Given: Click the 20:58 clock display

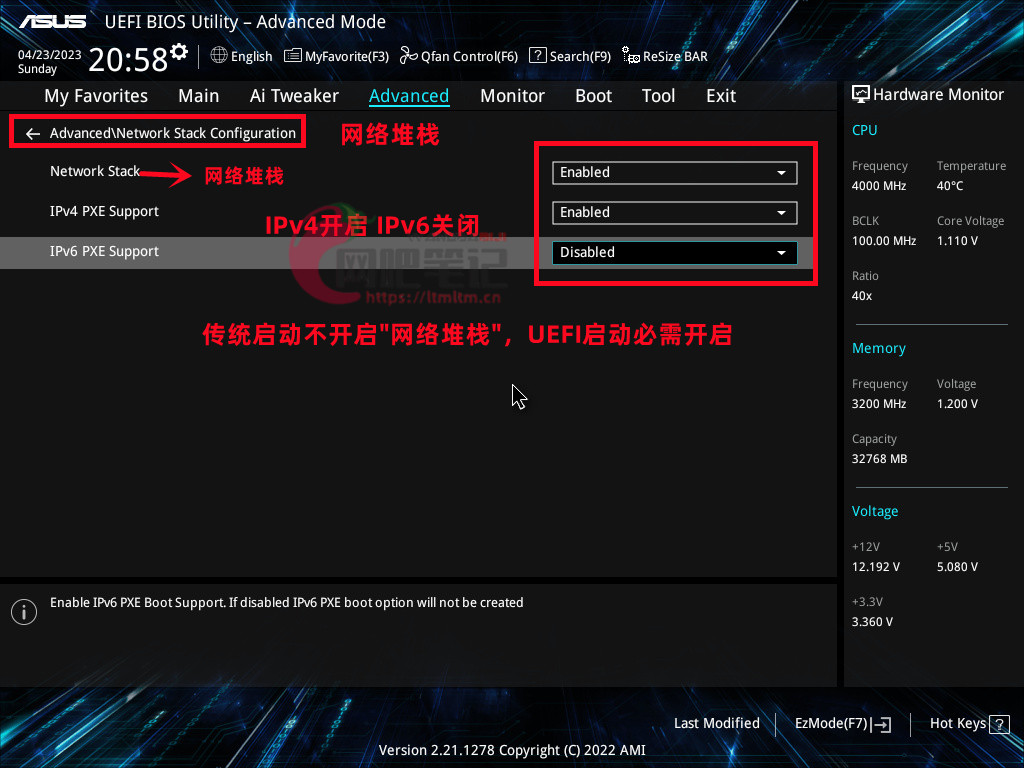Looking at the screenshot, I should pyautogui.click(x=128, y=60).
